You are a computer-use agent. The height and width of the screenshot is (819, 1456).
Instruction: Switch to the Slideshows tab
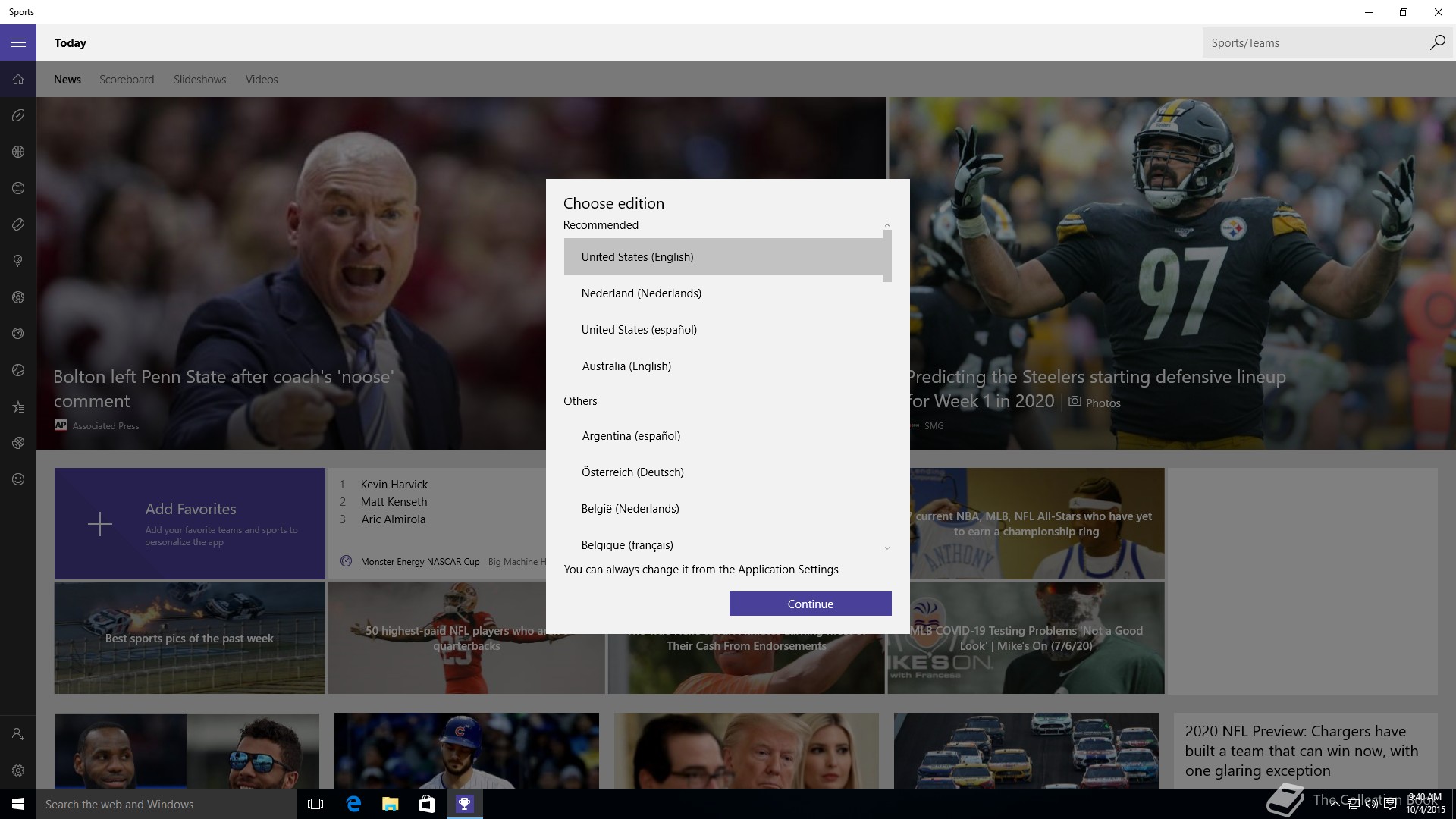199,79
